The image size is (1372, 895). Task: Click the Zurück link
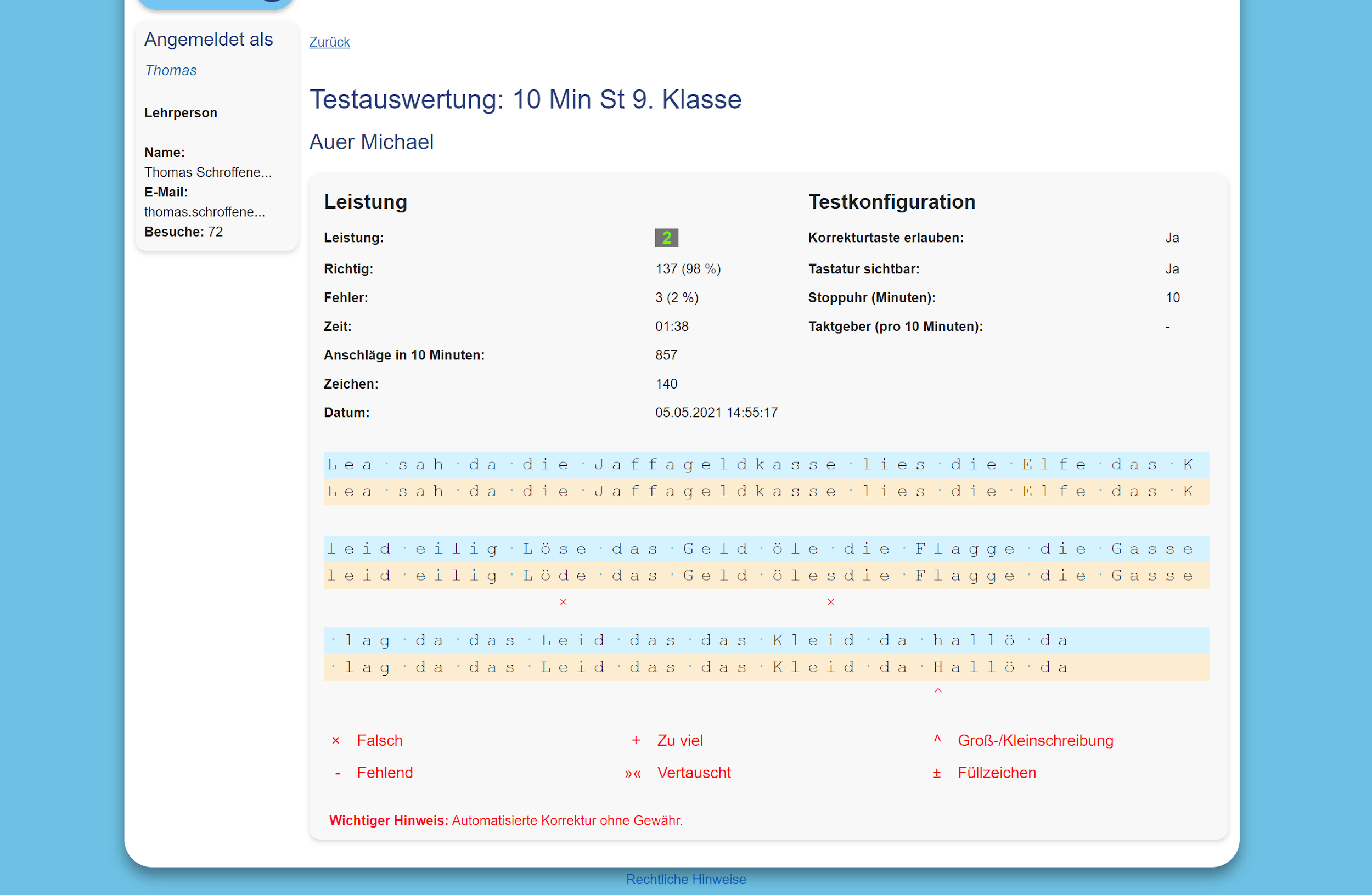pos(329,42)
